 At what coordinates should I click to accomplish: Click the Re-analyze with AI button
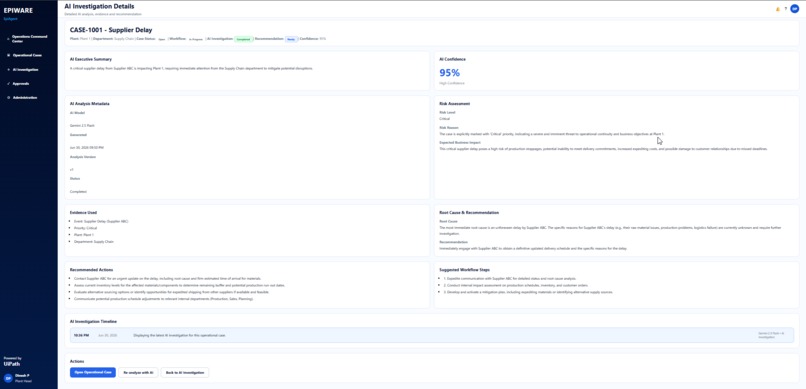(138, 372)
